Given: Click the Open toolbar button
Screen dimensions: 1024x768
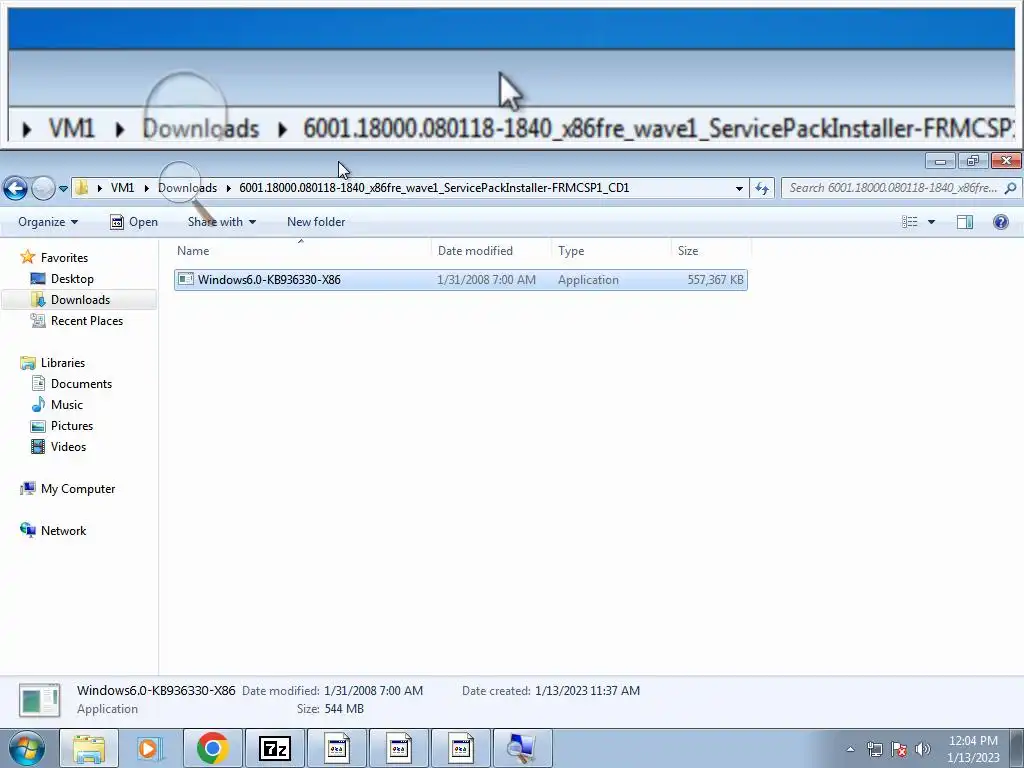Looking at the screenshot, I should pos(134,222).
